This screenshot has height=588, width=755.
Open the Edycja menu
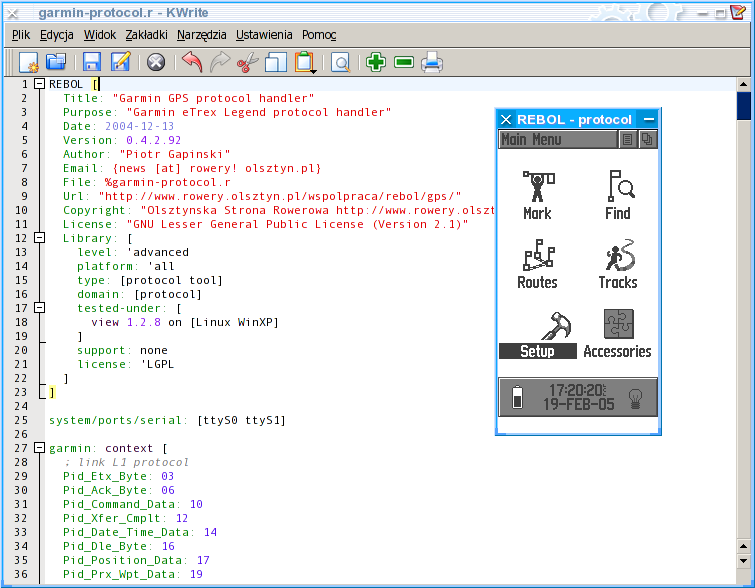click(57, 35)
